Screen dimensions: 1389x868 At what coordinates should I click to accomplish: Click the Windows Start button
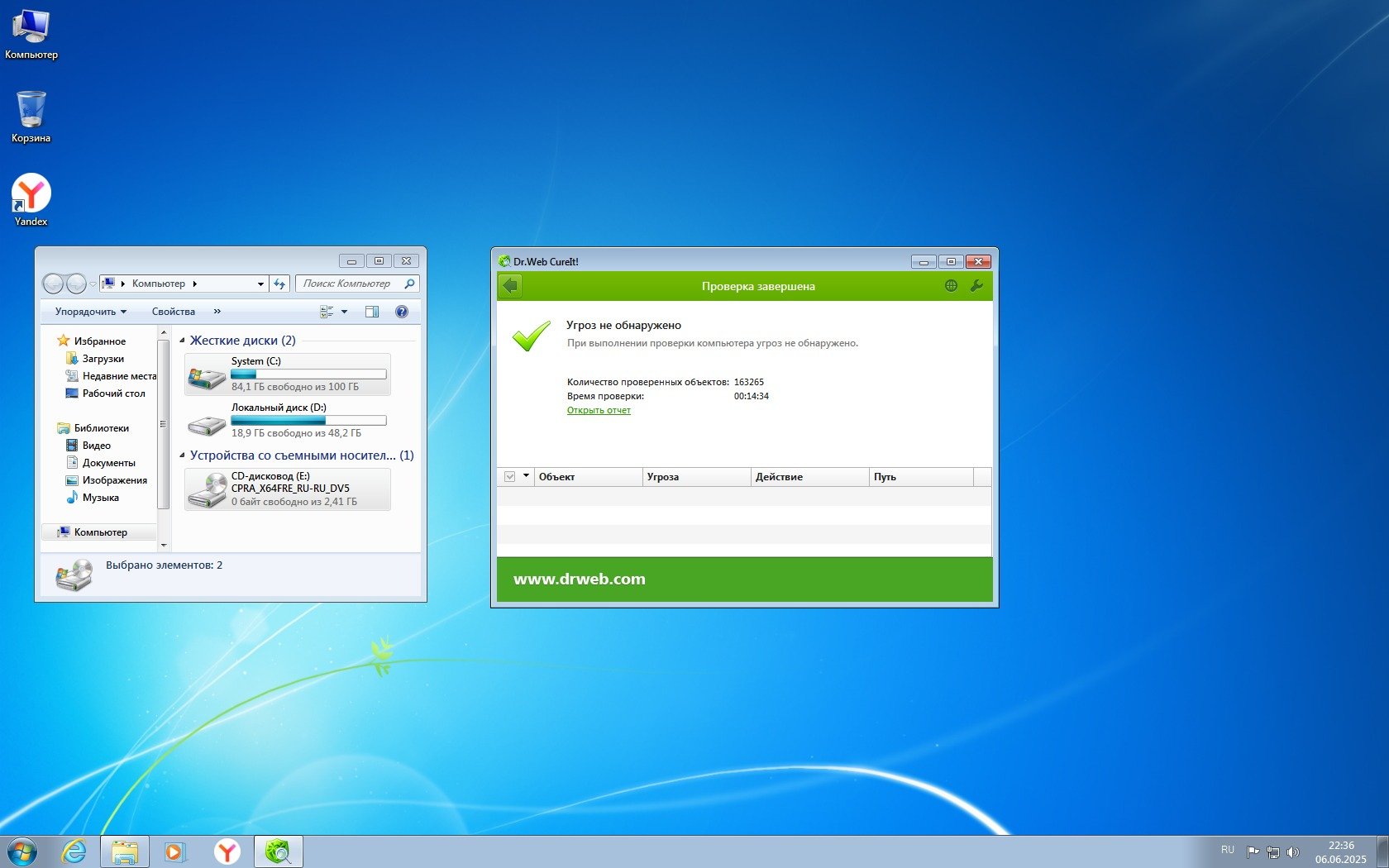(x=22, y=851)
